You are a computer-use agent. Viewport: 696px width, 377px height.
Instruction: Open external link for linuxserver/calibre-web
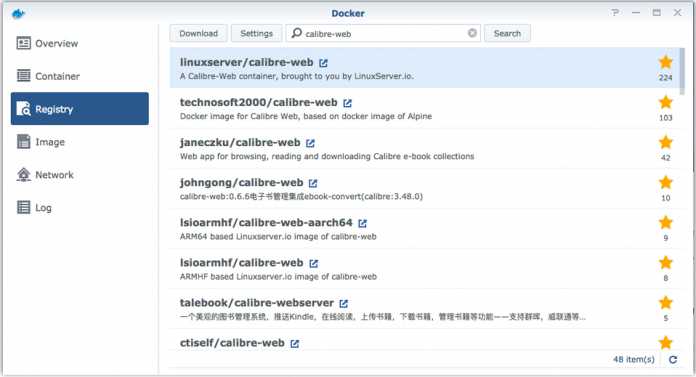click(324, 63)
